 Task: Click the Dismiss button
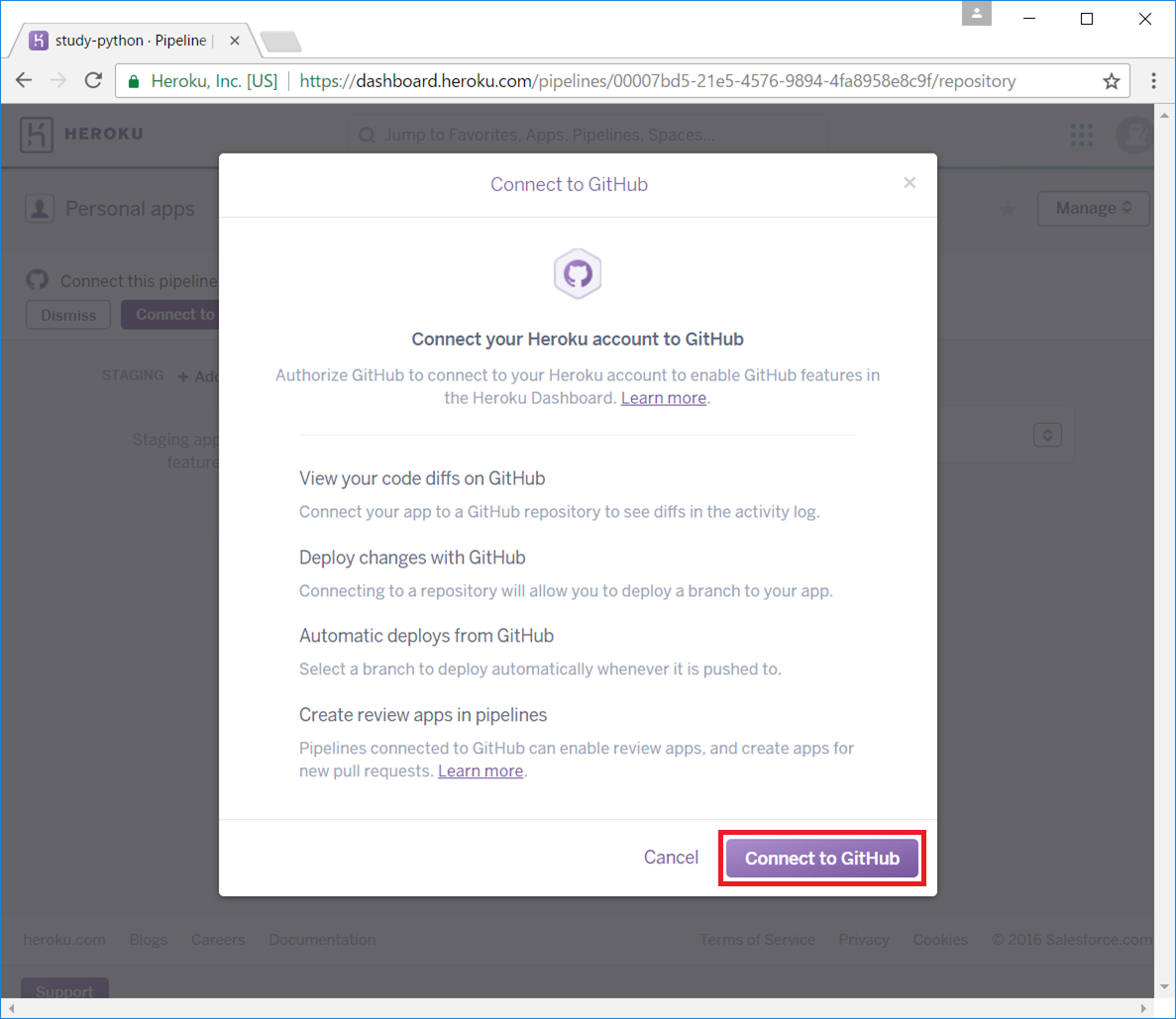pos(68,315)
